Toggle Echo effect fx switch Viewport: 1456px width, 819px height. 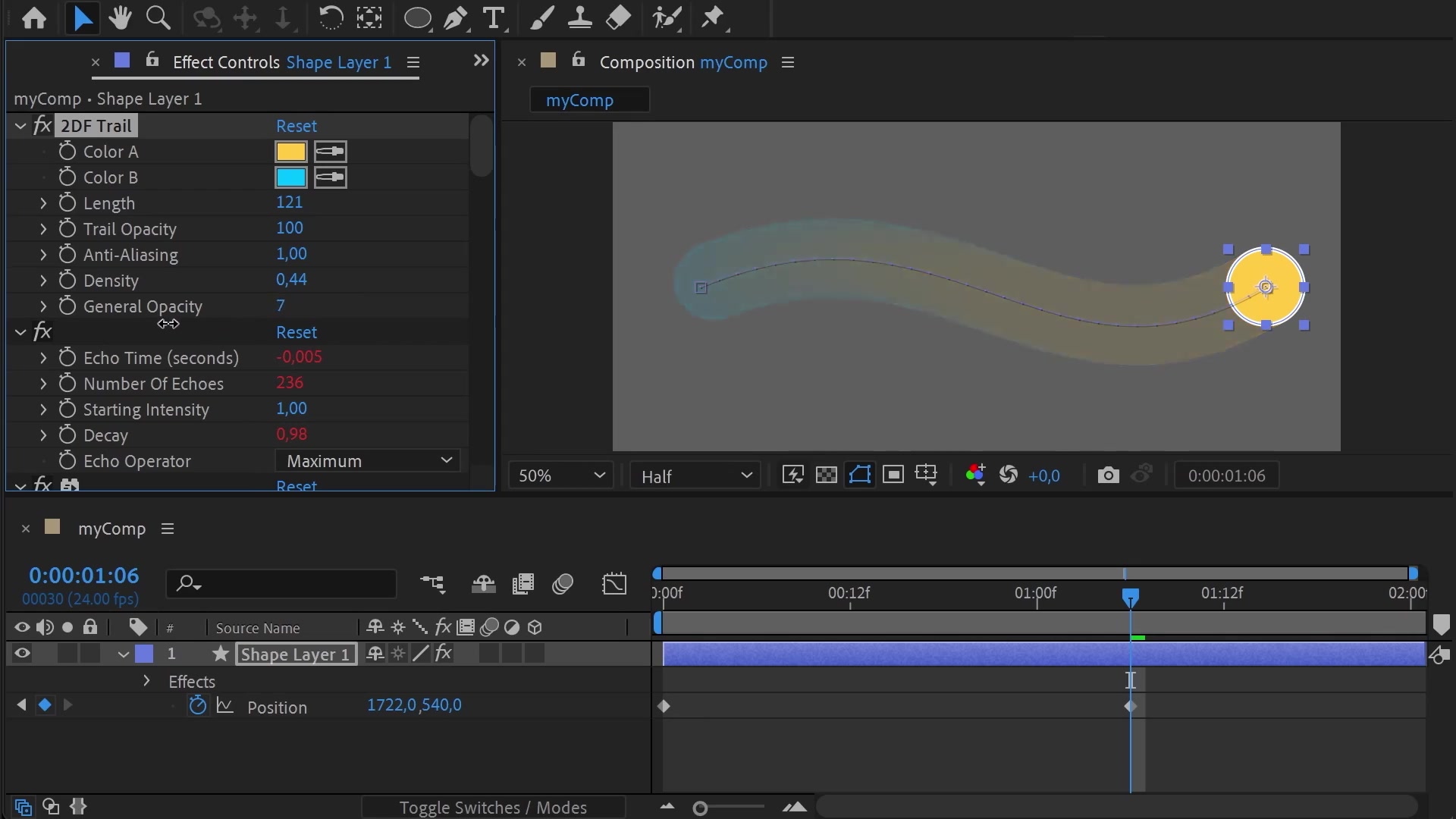42,332
